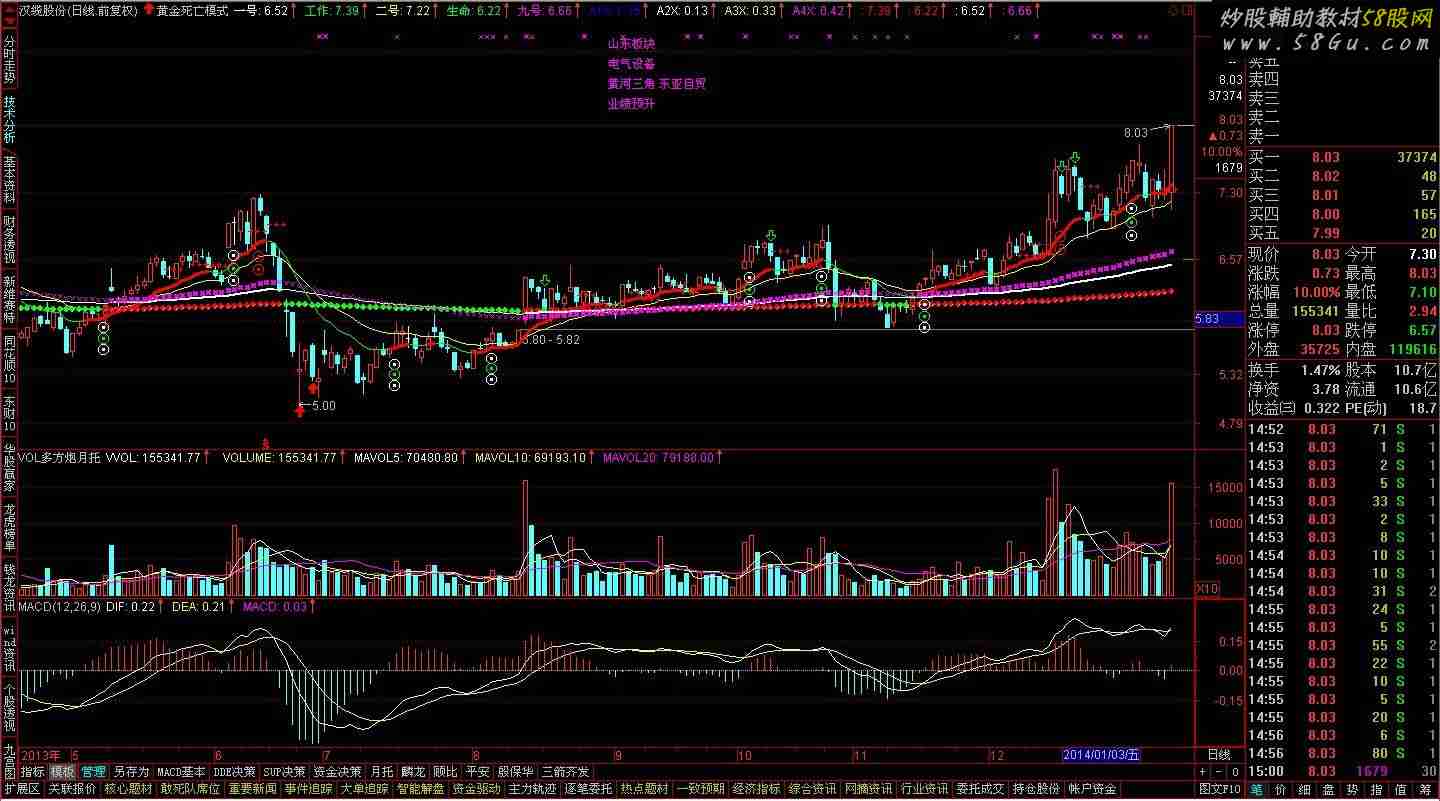The width and height of the screenshot is (1440, 801).
Task: Switch to the 委托成交 tab
Action: (980, 789)
